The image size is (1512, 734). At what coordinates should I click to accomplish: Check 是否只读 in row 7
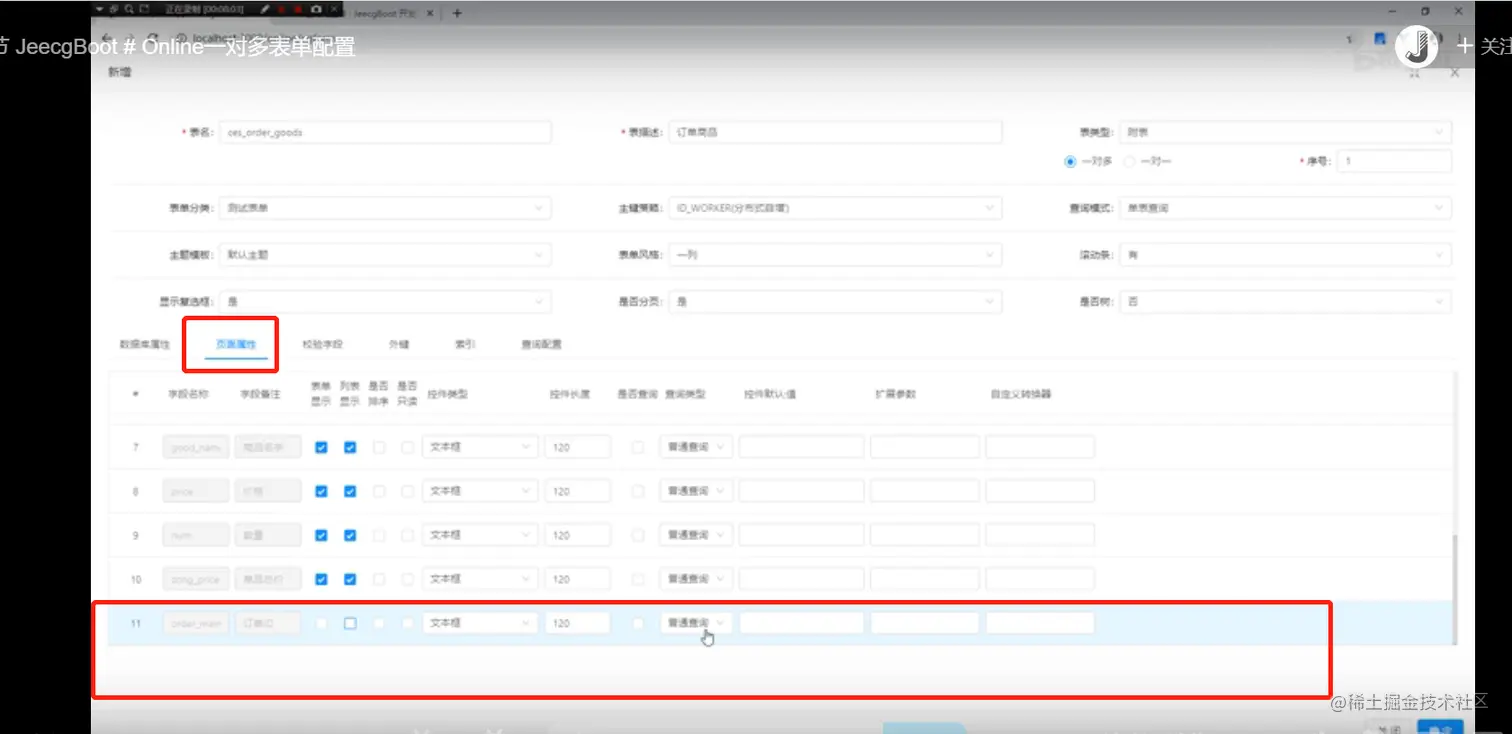(x=407, y=447)
